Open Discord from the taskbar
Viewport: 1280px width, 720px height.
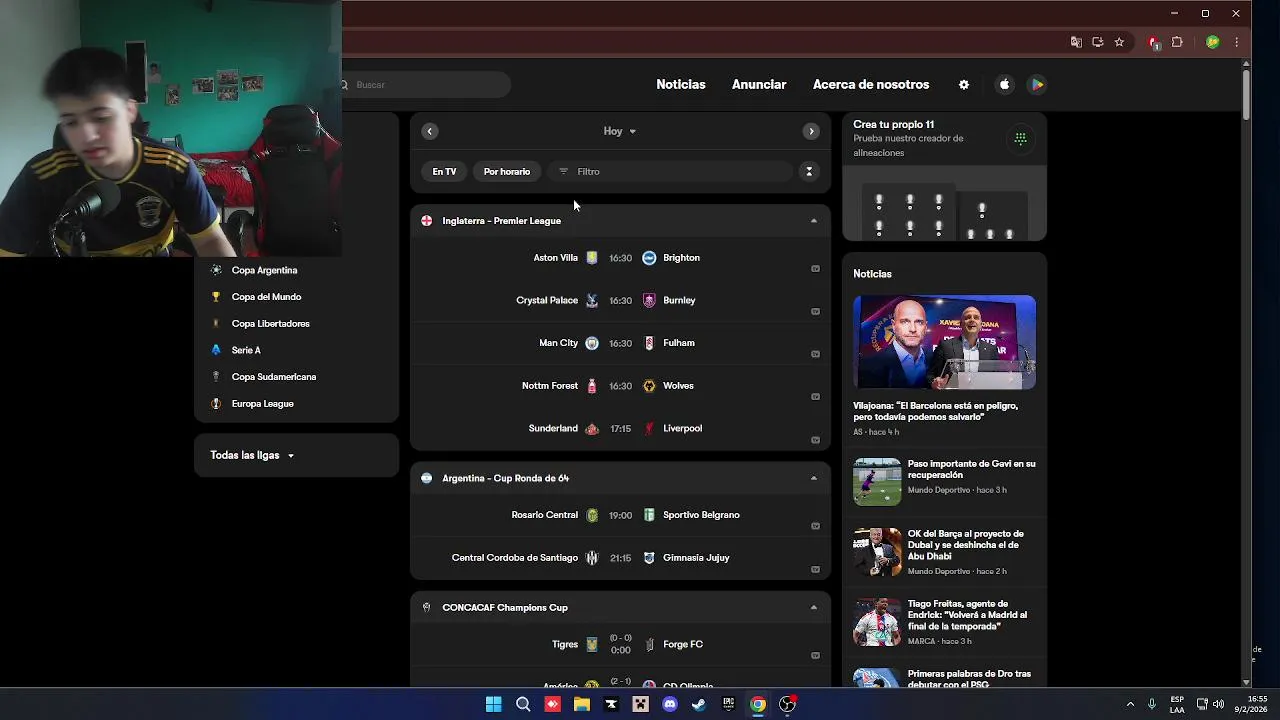(x=670, y=704)
